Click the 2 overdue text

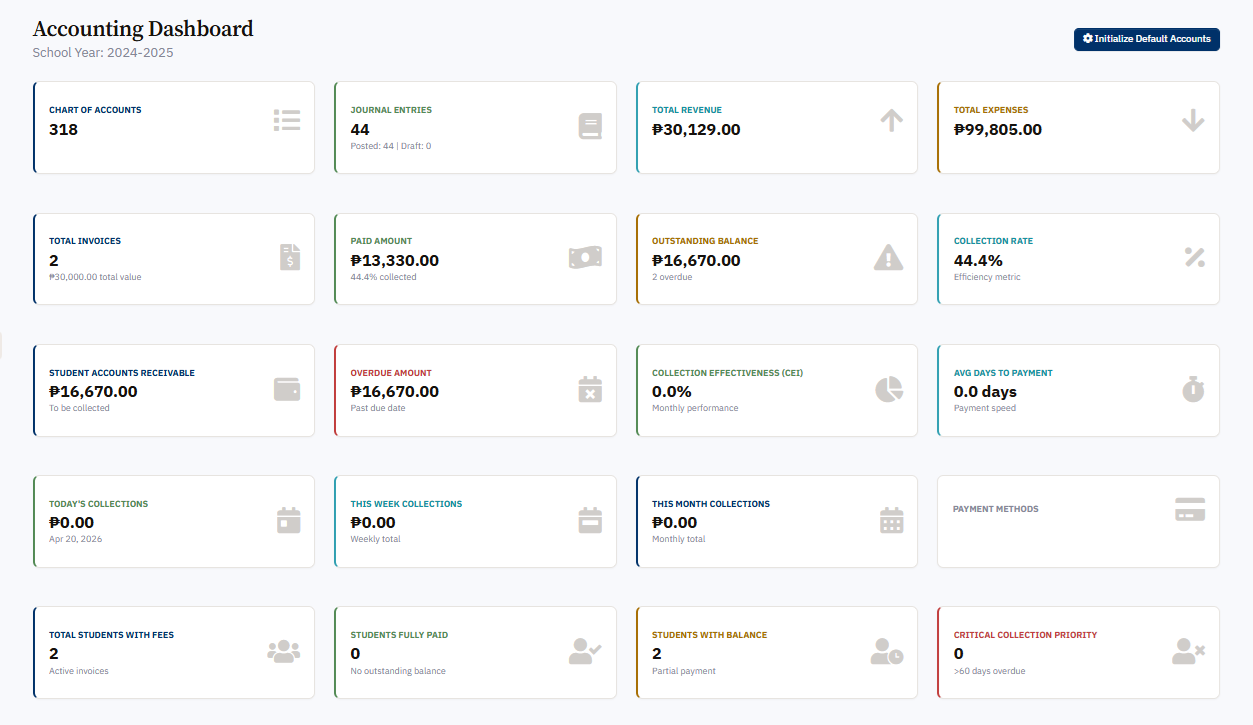point(672,277)
